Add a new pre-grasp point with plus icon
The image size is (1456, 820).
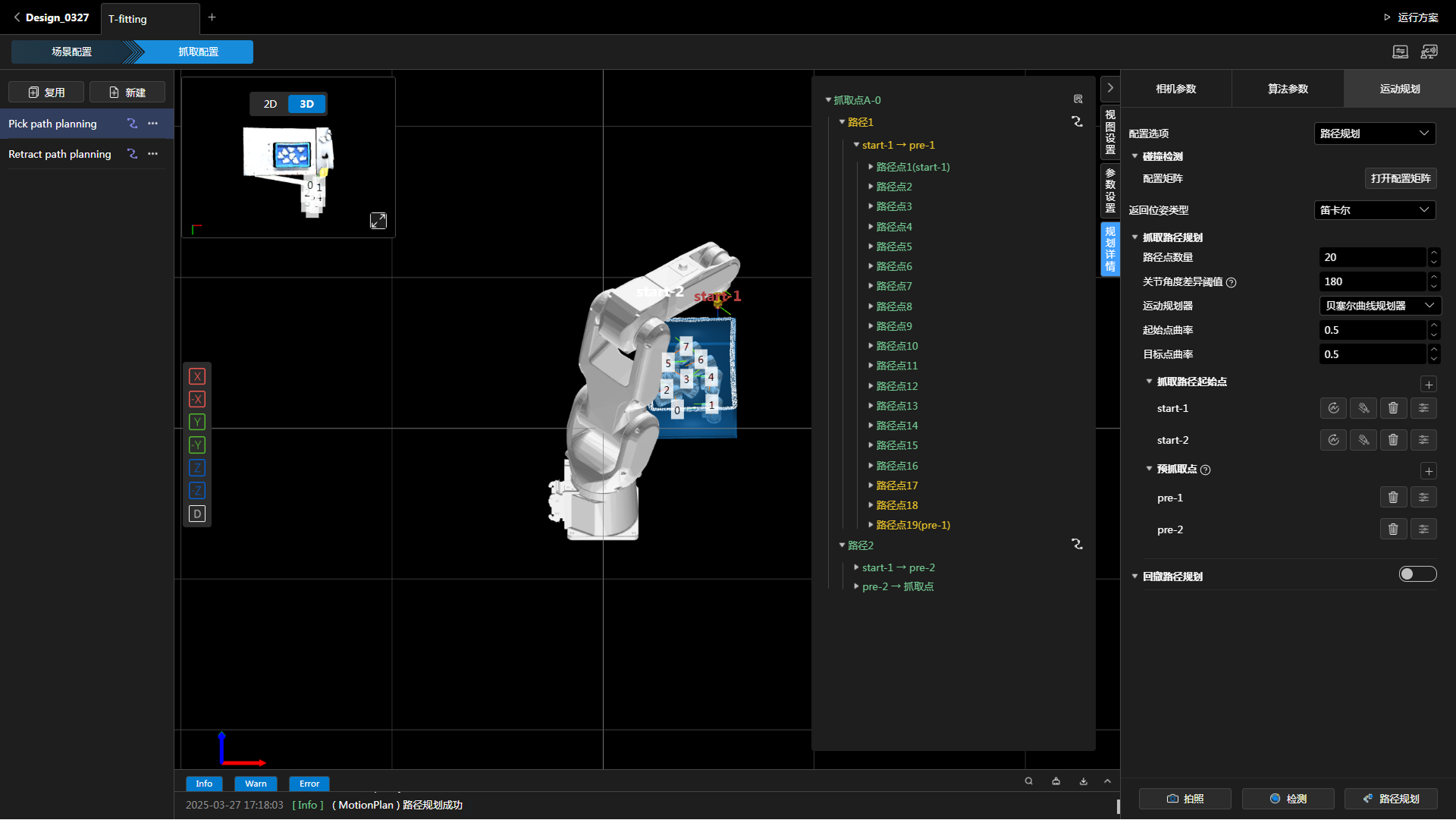coord(1429,471)
